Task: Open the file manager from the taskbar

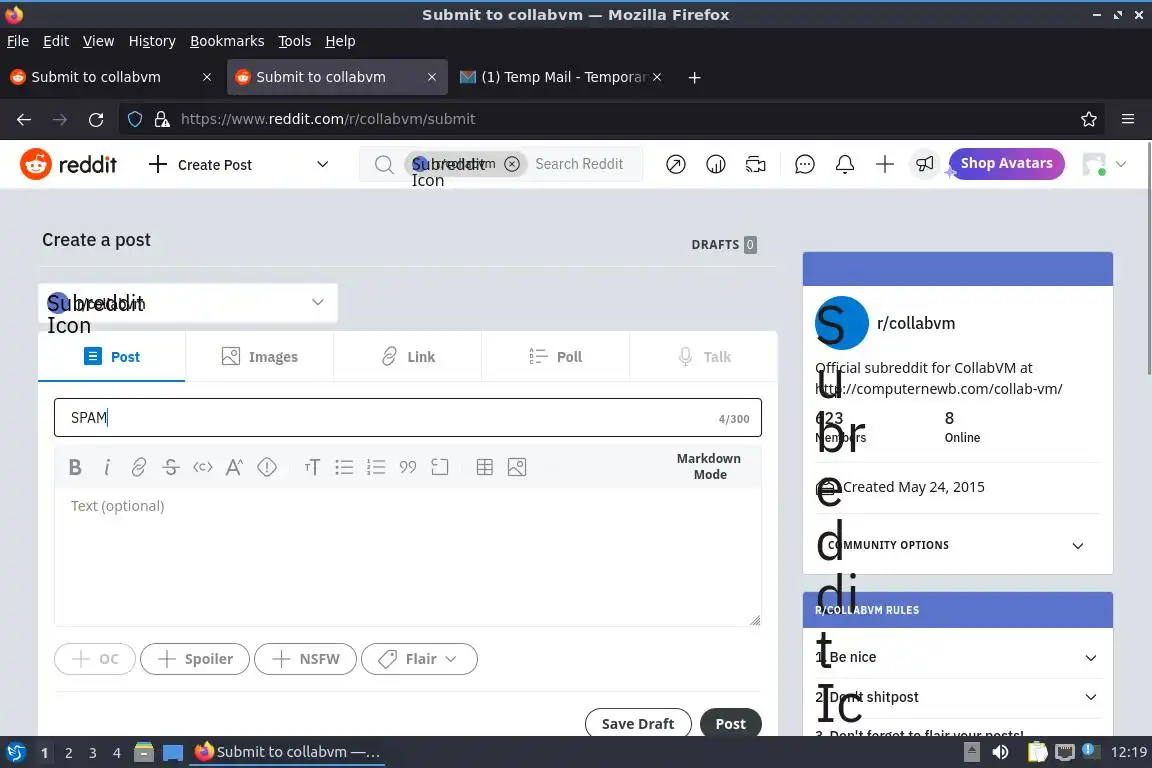Action: (x=144, y=752)
